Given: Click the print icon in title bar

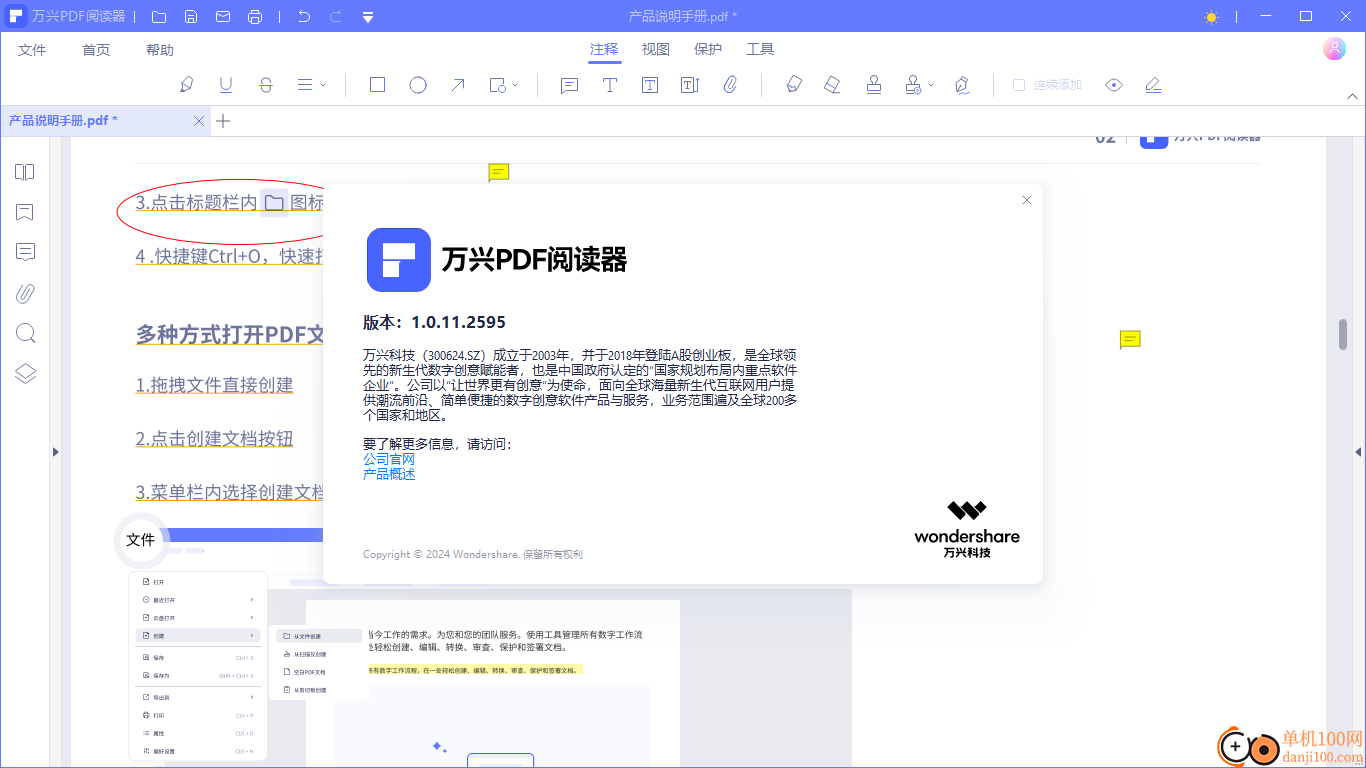Looking at the screenshot, I should coord(255,17).
